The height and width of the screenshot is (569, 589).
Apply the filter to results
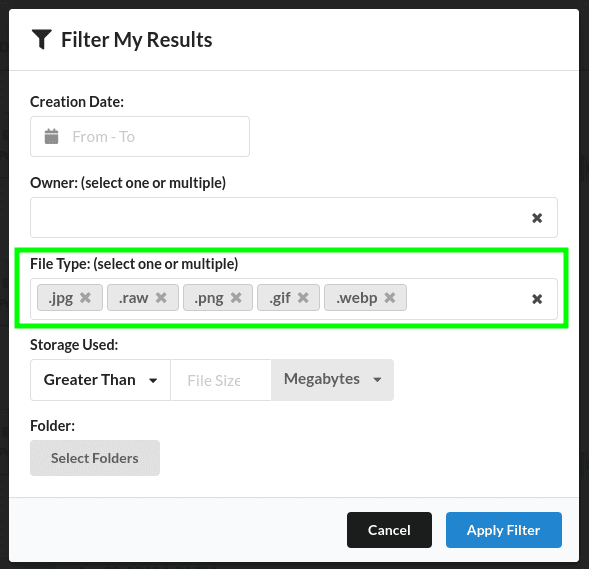tap(504, 530)
